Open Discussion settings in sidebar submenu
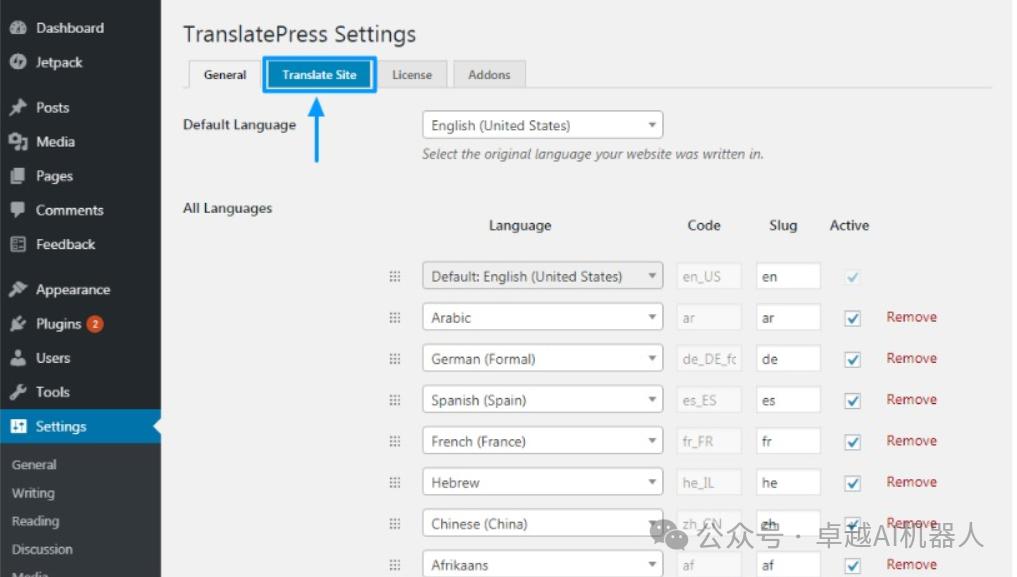The image size is (1017, 577). point(42,549)
